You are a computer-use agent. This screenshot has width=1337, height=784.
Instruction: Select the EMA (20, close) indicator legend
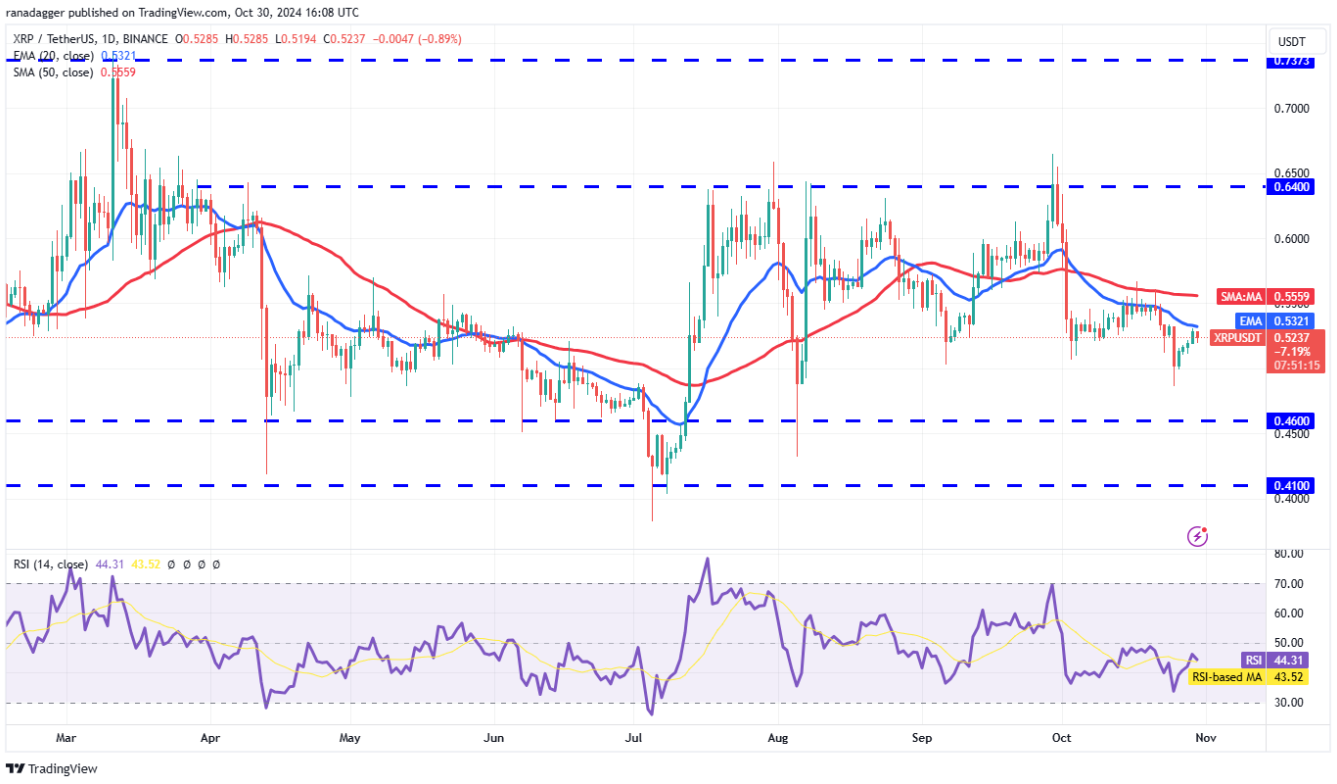pos(50,56)
